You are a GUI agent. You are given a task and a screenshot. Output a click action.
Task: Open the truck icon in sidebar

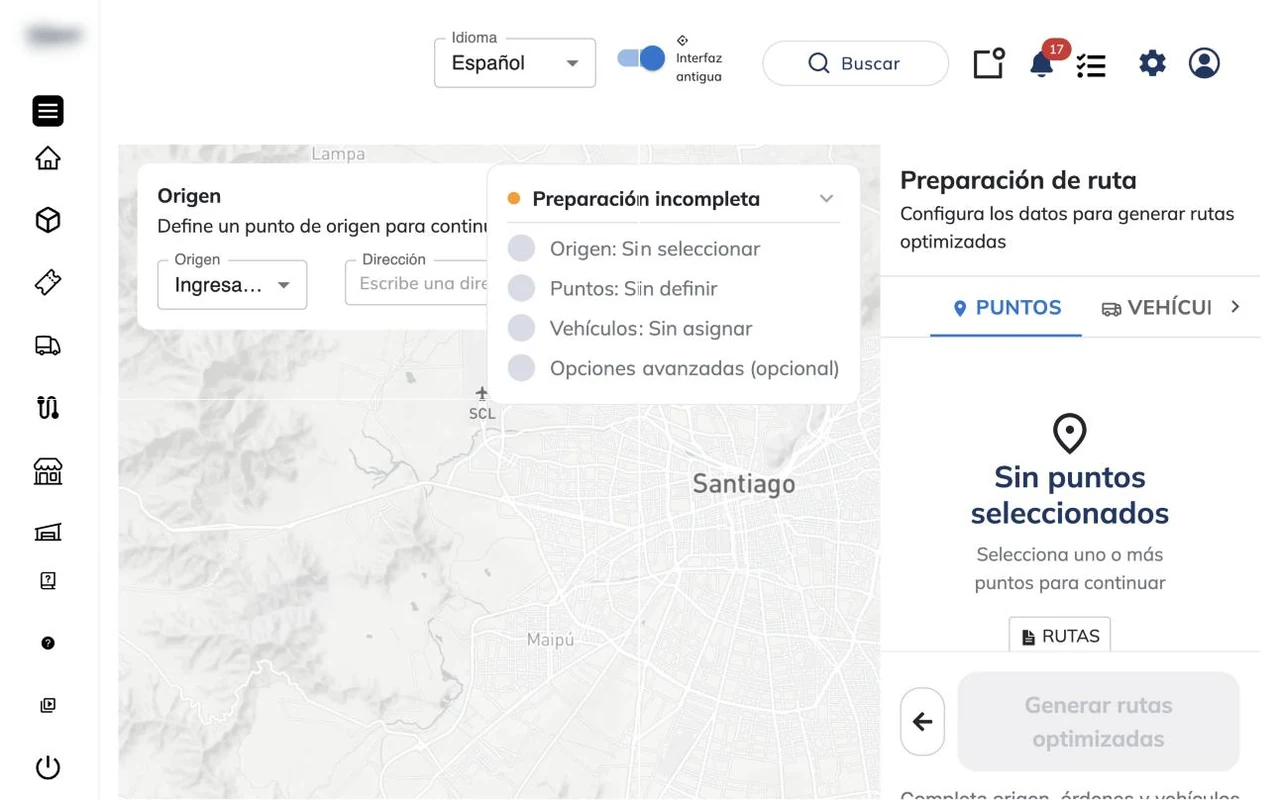click(x=48, y=345)
